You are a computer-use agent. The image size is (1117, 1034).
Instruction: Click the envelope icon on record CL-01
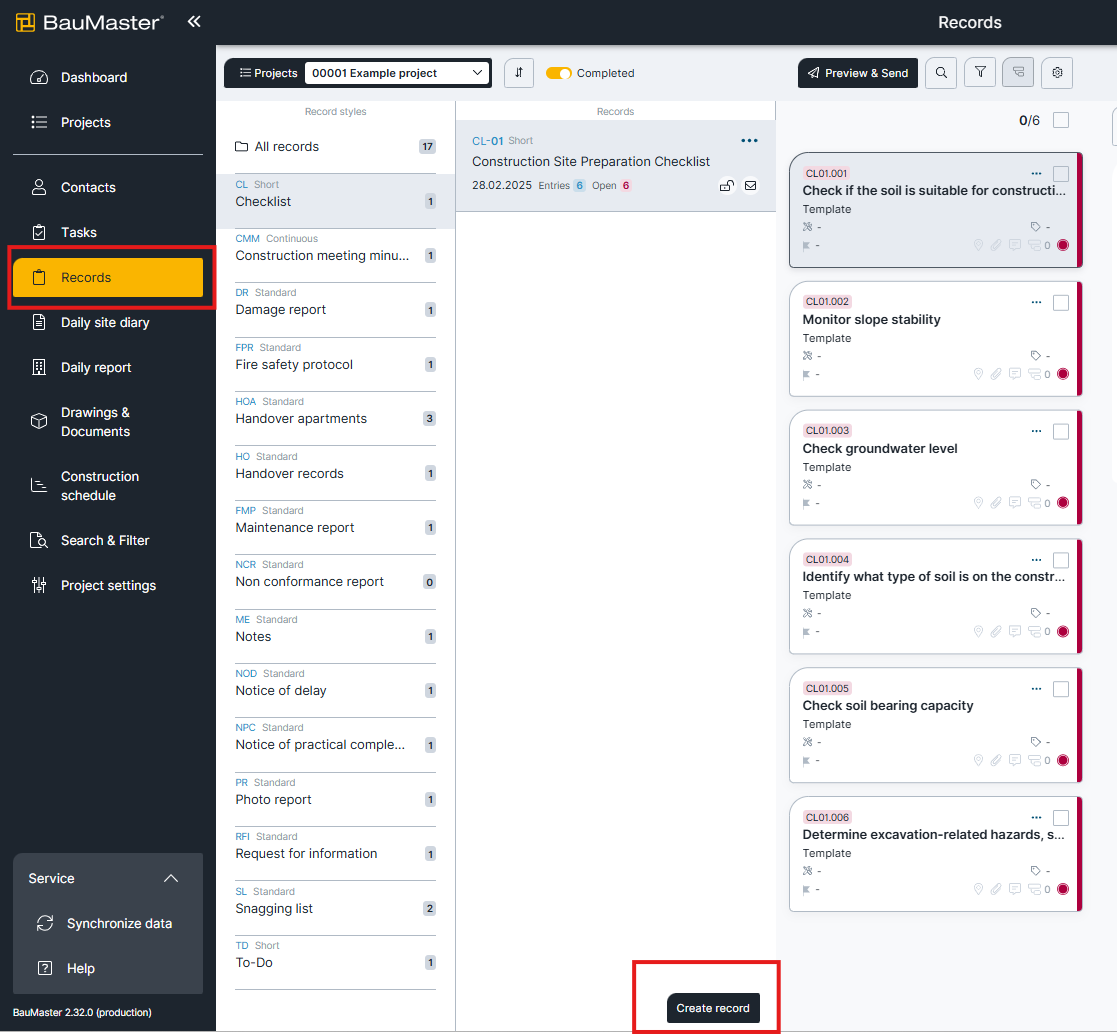tap(751, 186)
